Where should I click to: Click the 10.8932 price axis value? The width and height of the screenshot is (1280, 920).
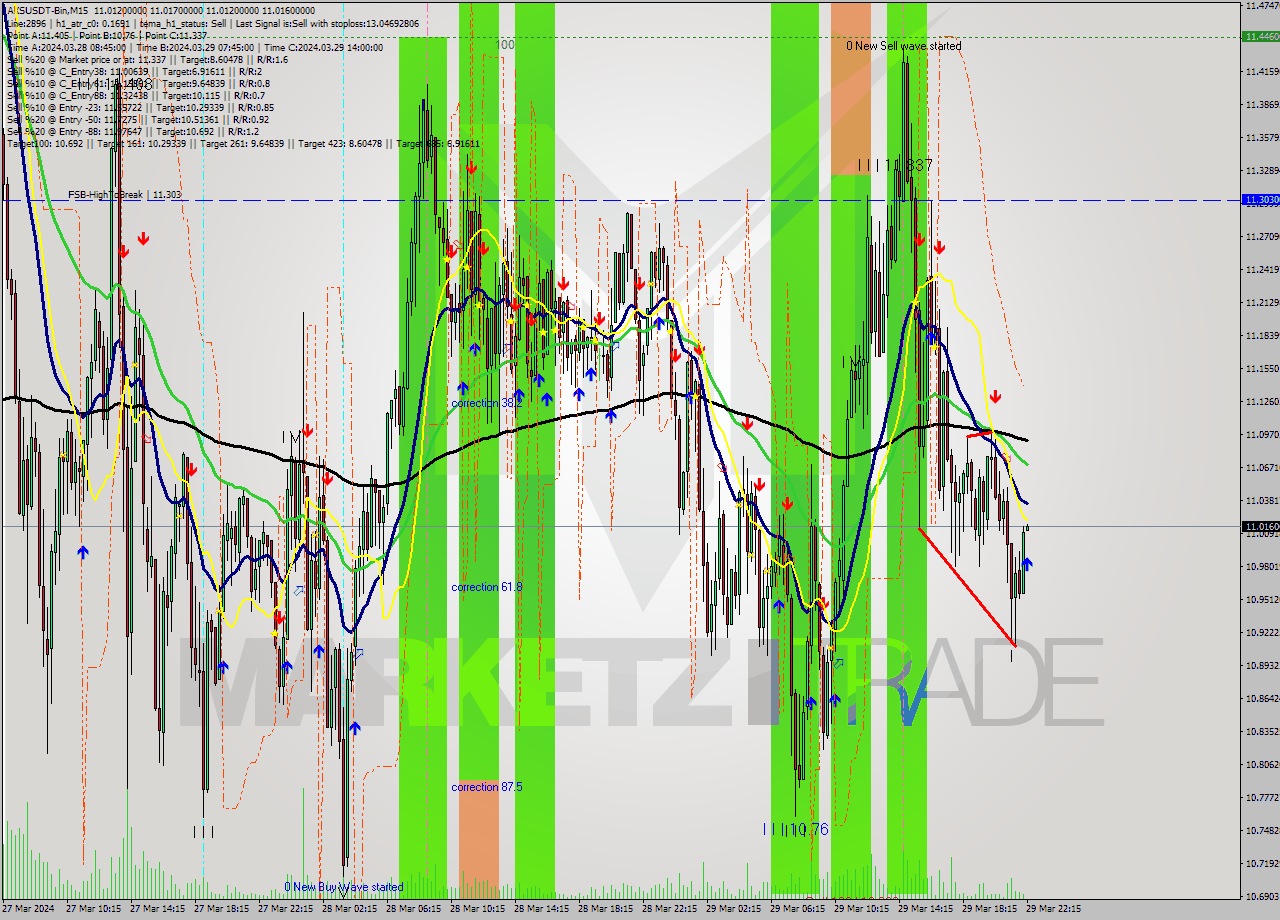click(x=1263, y=665)
